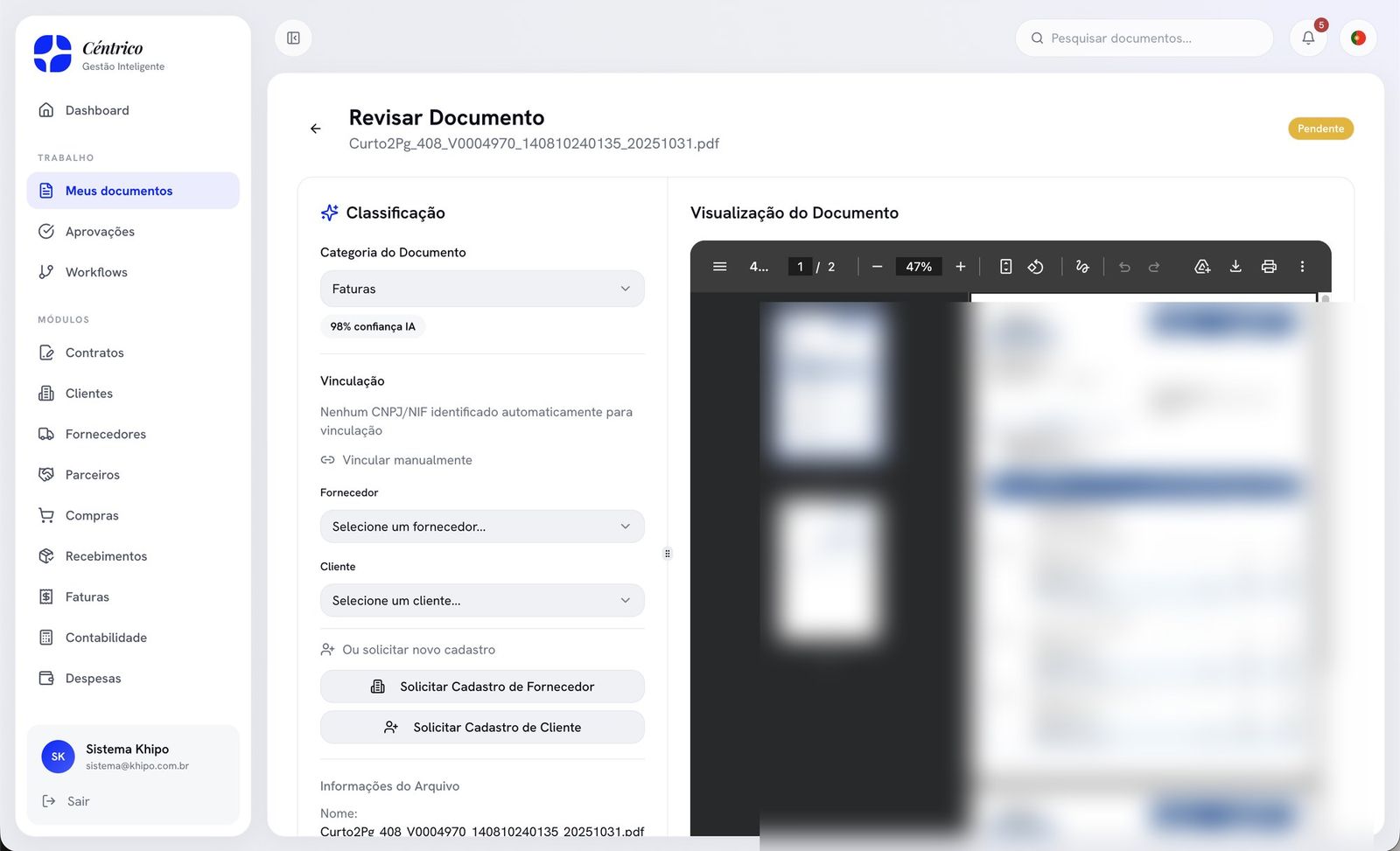Select Meus documentos in the sidebar
1400x851 pixels.
pyautogui.click(x=133, y=191)
